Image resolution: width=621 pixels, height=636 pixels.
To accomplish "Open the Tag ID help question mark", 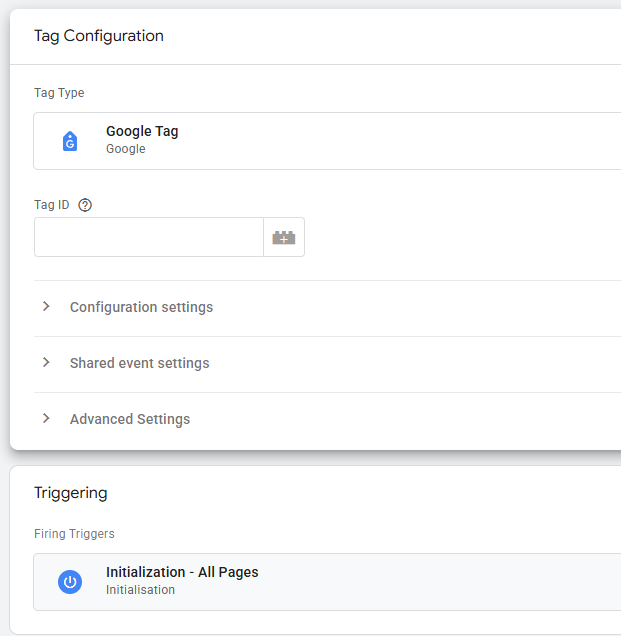I will [85, 205].
